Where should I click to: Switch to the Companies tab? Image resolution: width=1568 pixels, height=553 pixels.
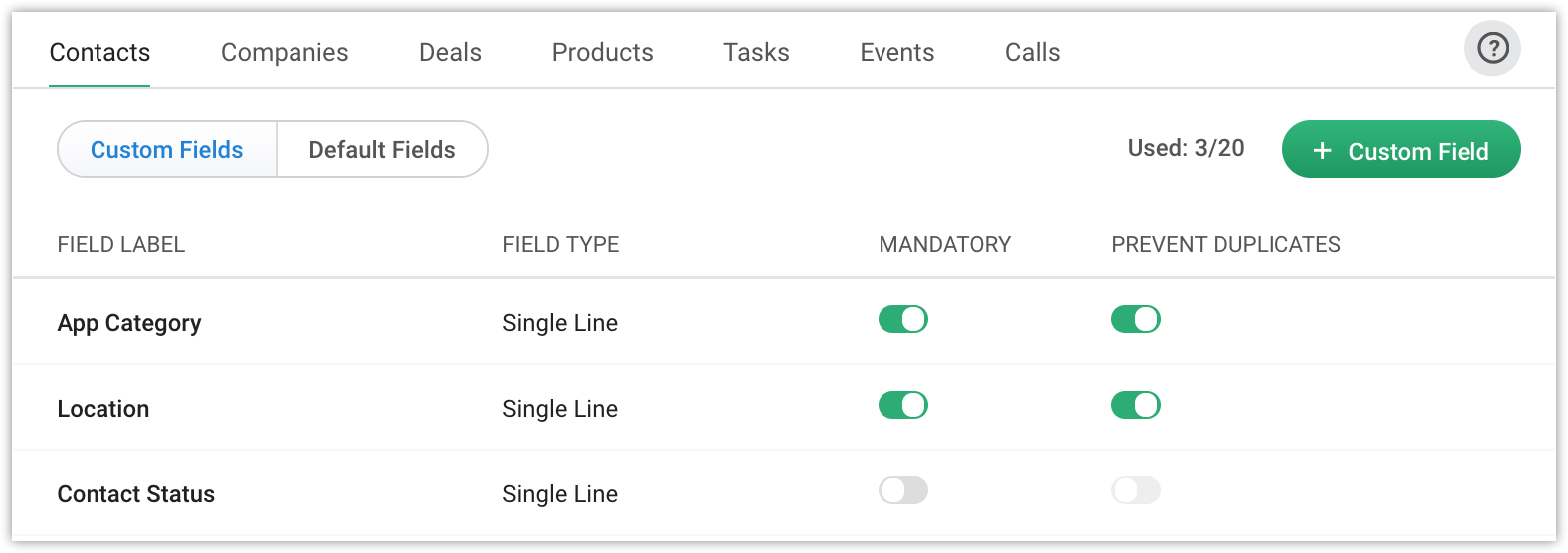click(285, 52)
